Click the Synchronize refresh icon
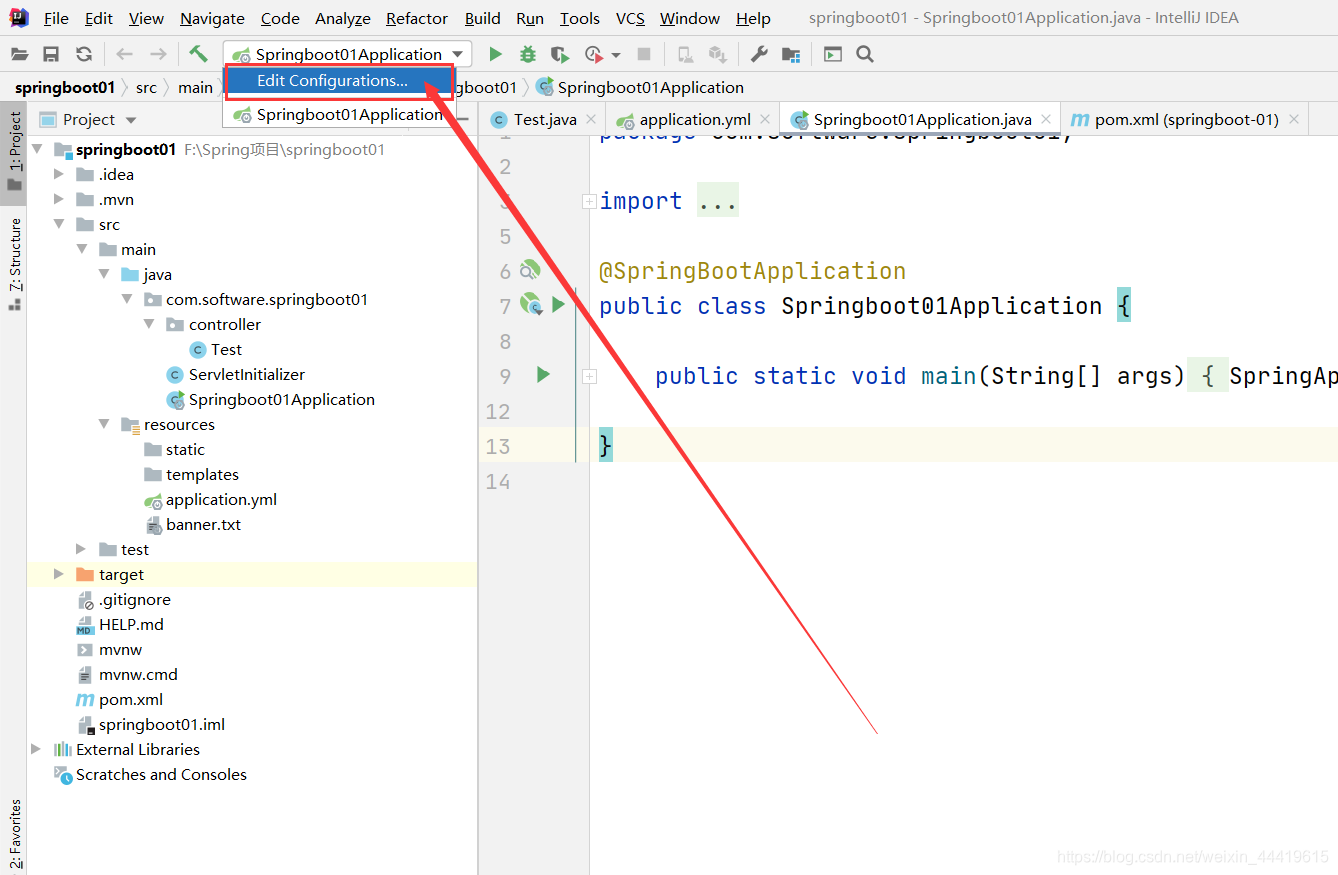 [x=84, y=54]
